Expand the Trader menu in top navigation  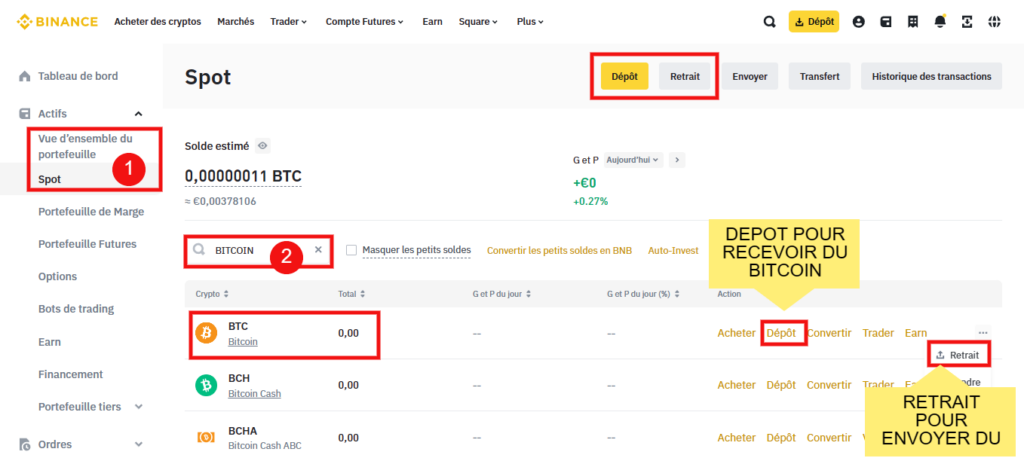click(288, 22)
